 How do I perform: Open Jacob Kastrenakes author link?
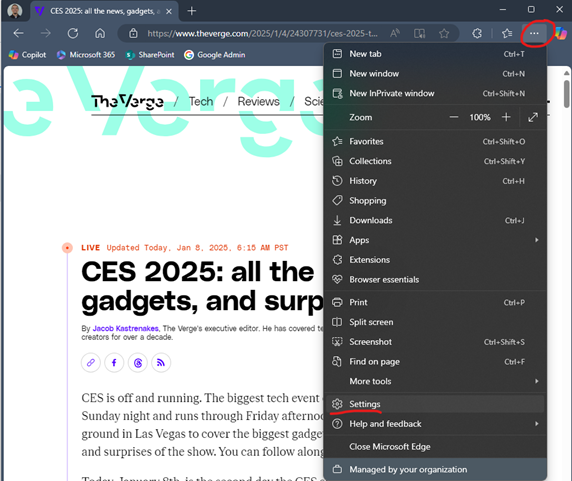[125, 328]
